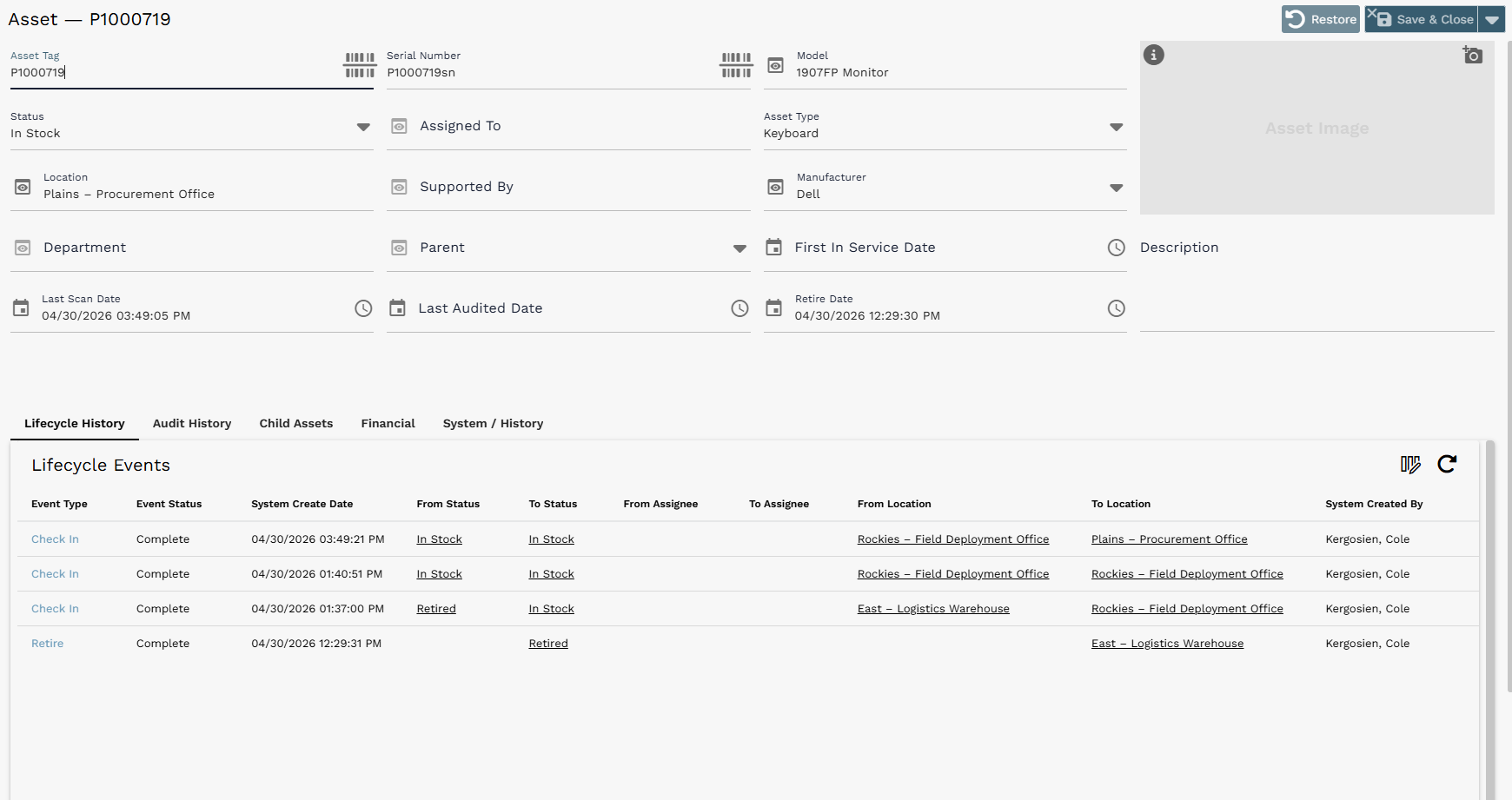Screen dimensions: 1512x800
Task: Open the Retire lifecycle event
Action: pyautogui.click(x=47, y=644)
